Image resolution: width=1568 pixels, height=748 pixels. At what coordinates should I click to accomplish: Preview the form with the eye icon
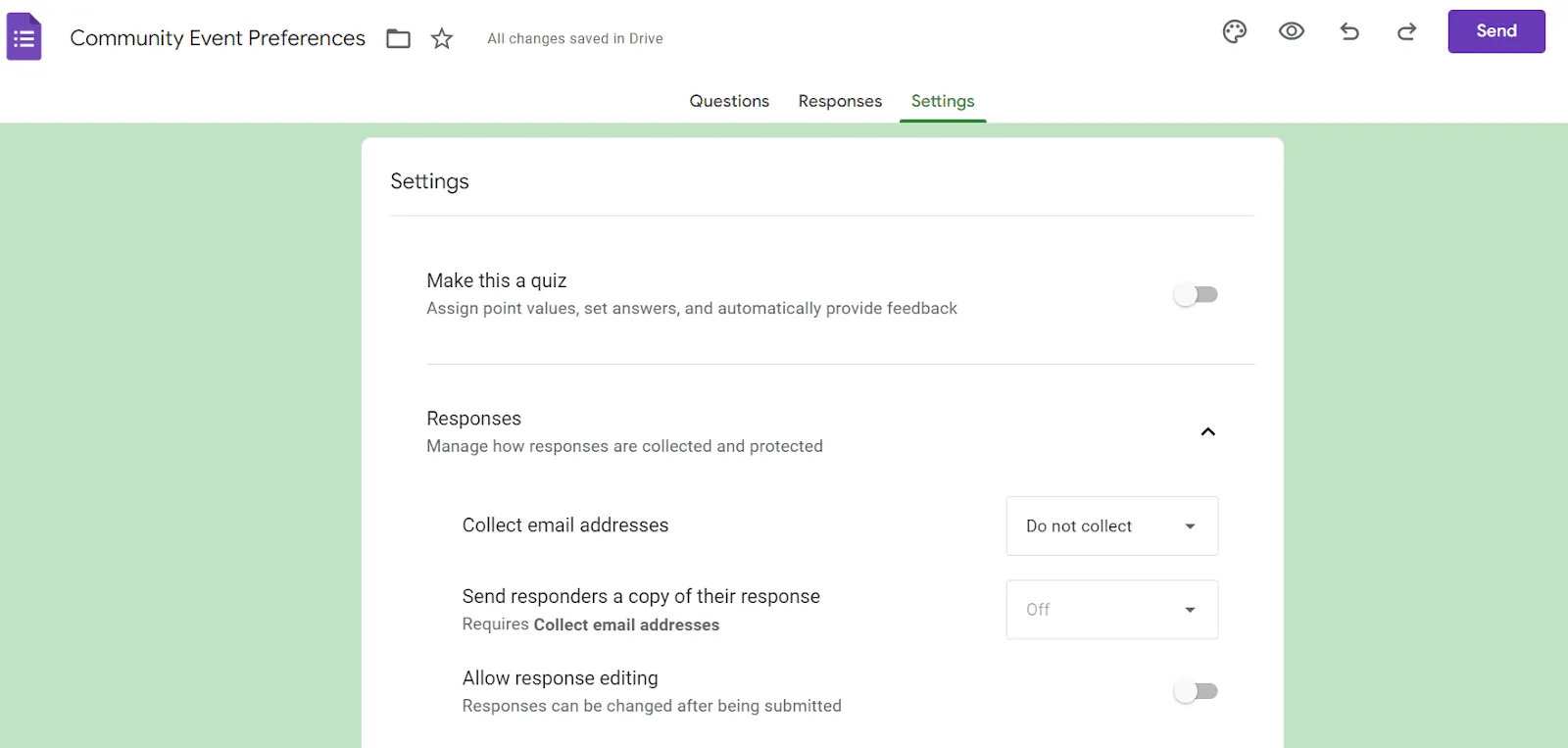coord(1292,31)
